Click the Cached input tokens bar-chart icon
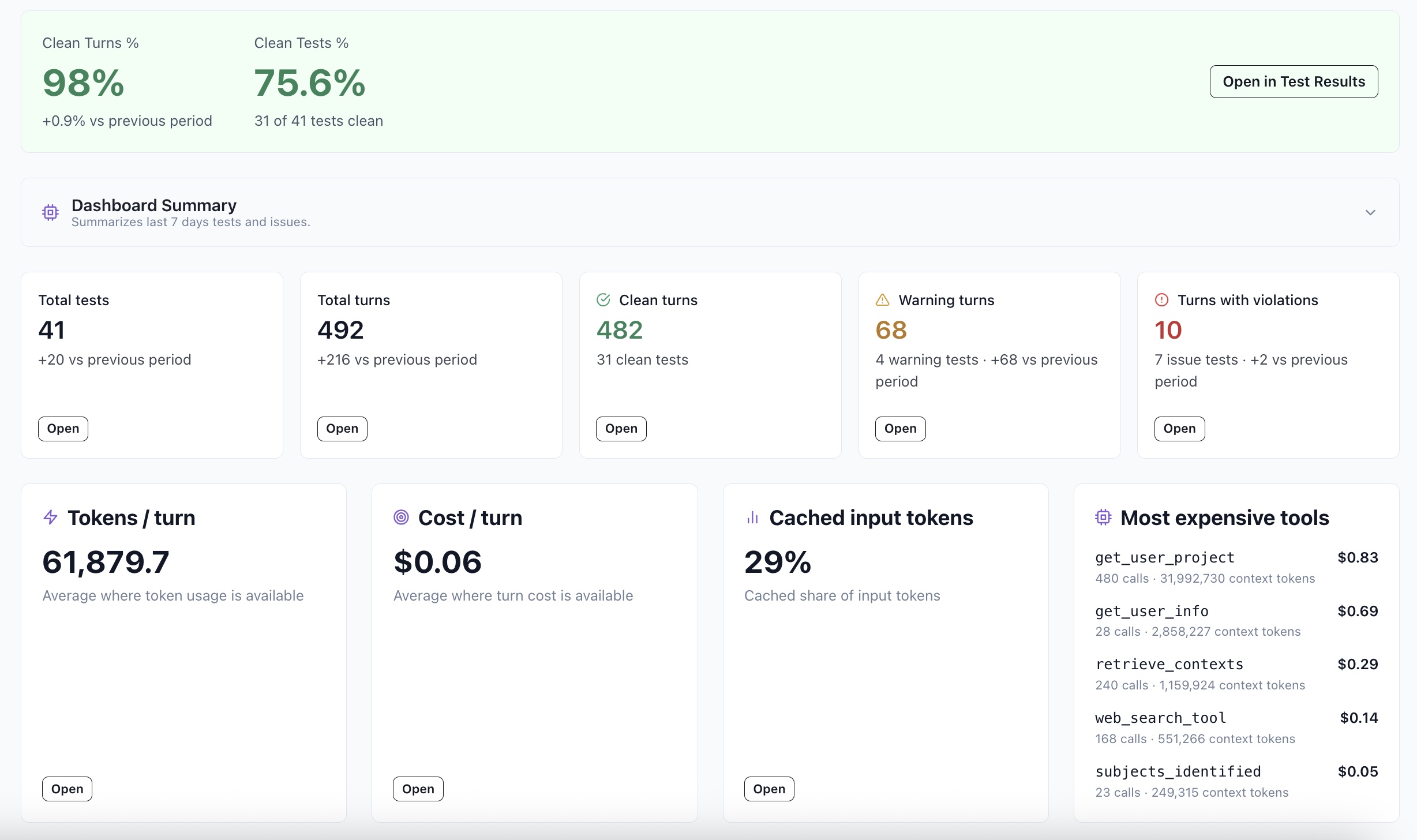 click(x=752, y=517)
